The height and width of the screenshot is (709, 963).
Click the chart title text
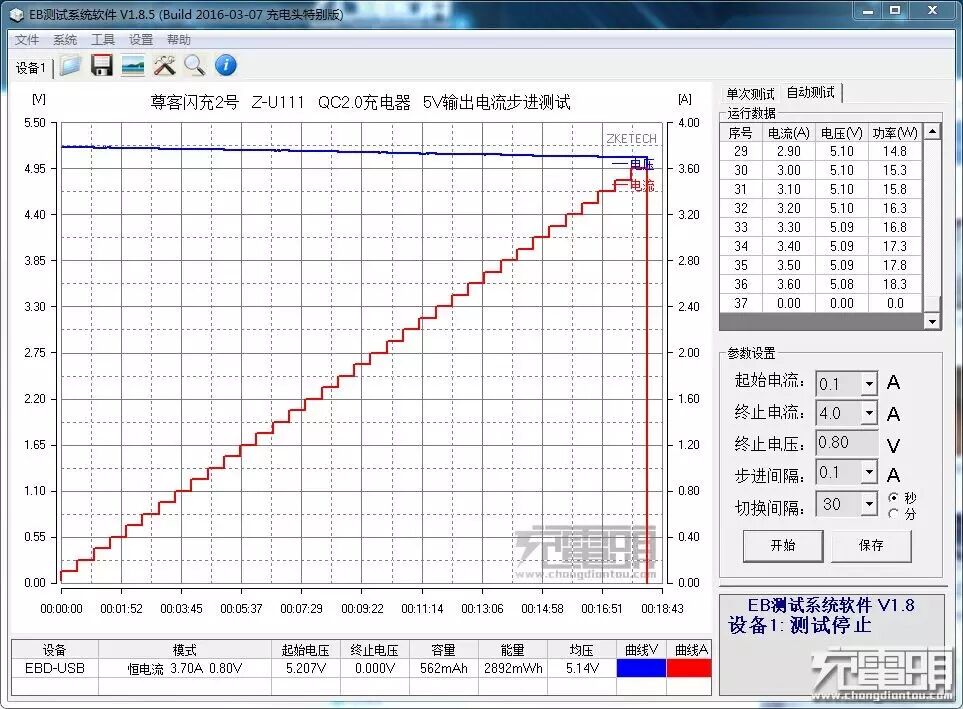[x=361, y=102]
